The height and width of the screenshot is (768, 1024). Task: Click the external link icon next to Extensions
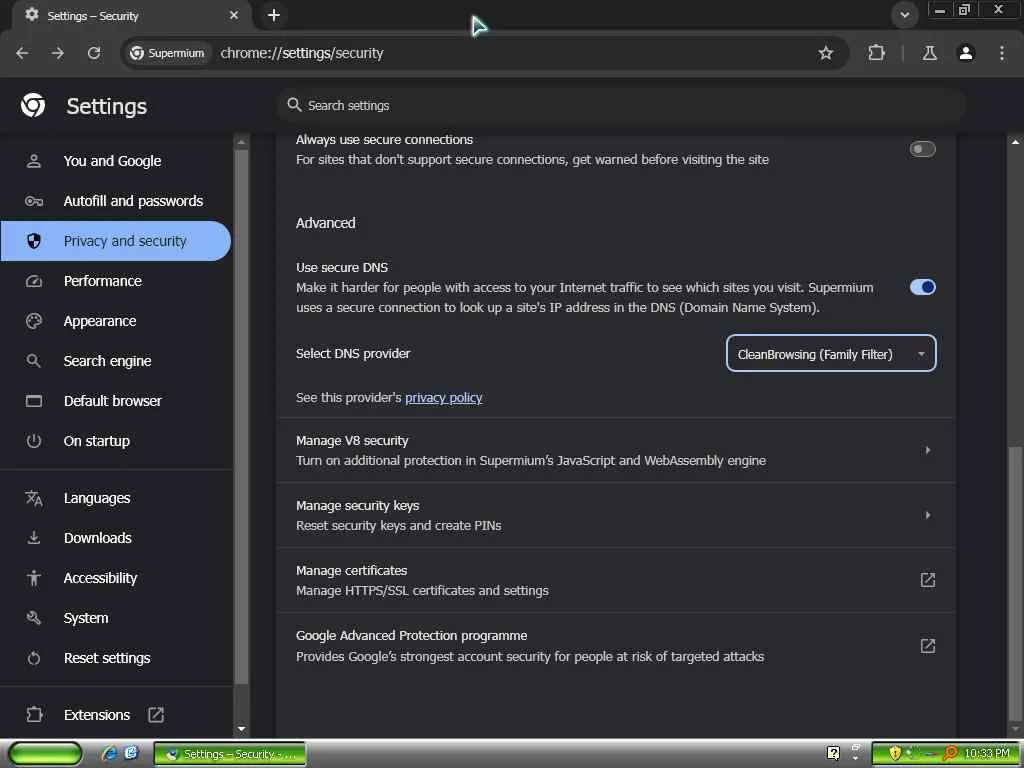pos(155,714)
